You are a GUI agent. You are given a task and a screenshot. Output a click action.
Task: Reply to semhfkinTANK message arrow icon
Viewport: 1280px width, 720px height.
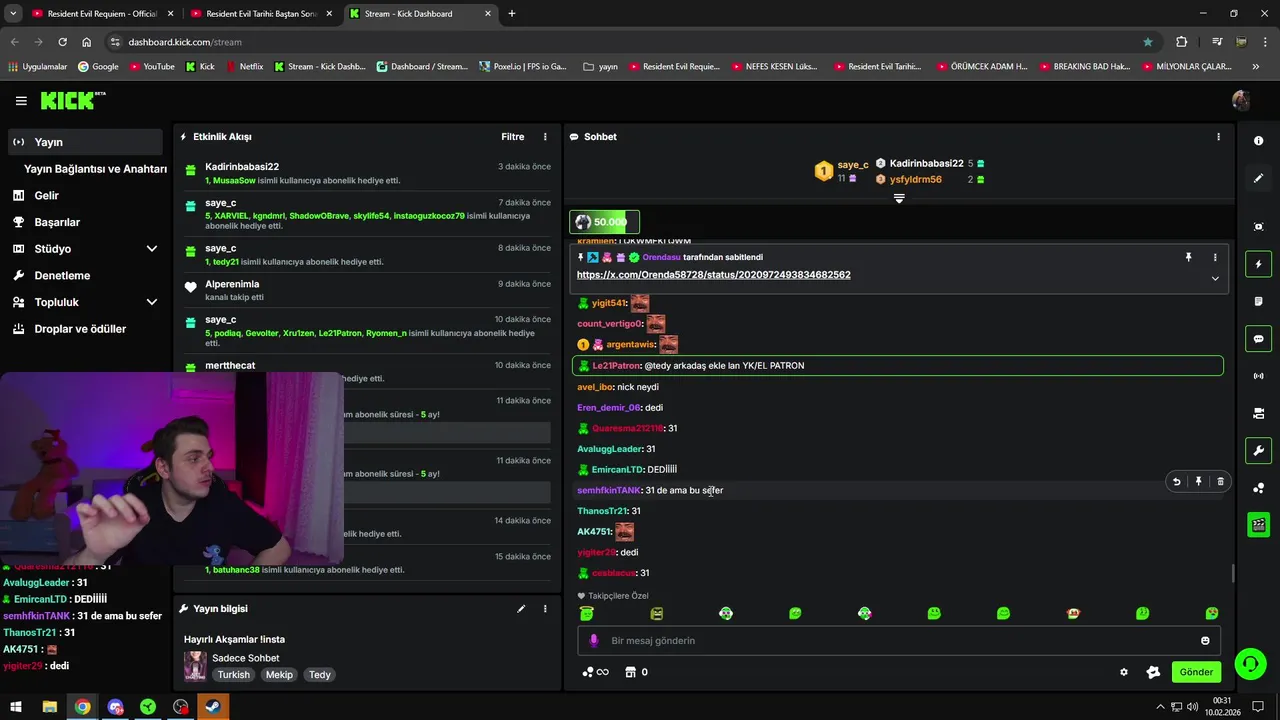pos(1176,481)
